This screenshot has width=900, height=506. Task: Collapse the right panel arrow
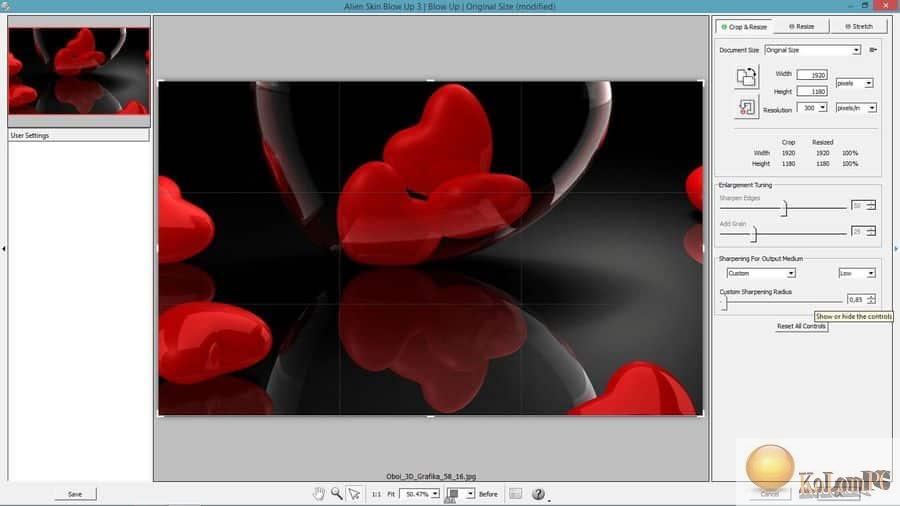[896, 249]
